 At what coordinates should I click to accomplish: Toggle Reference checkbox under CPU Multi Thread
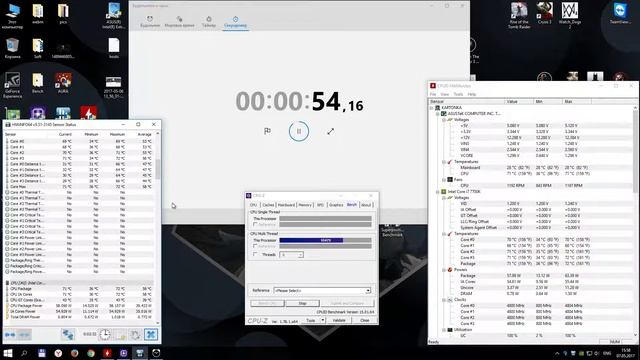pyautogui.click(x=256, y=246)
